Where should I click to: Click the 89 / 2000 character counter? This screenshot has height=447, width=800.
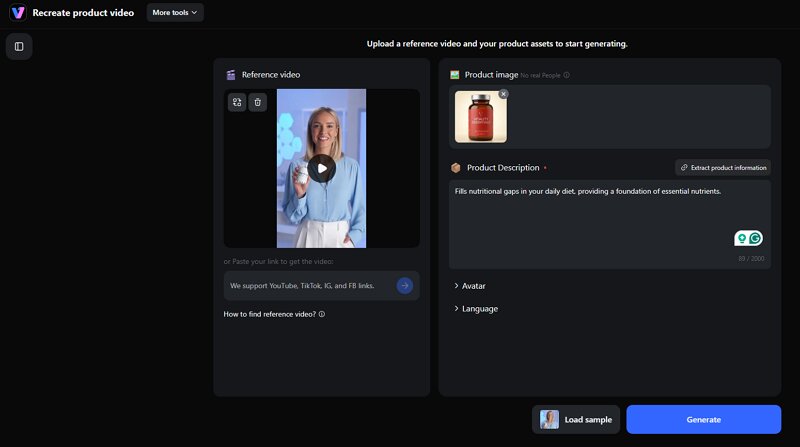pyautogui.click(x=751, y=259)
